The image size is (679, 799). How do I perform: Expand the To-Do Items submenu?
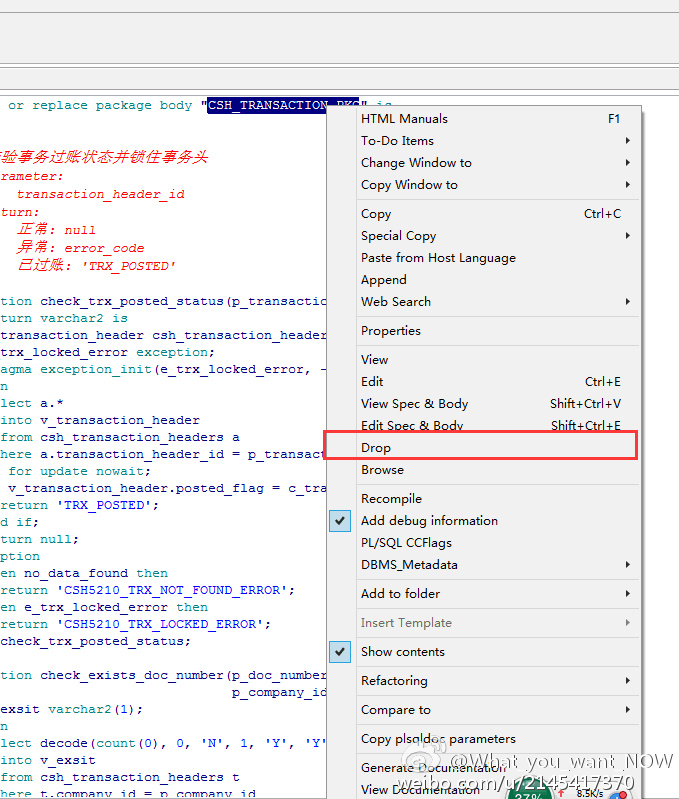(483, 141)
